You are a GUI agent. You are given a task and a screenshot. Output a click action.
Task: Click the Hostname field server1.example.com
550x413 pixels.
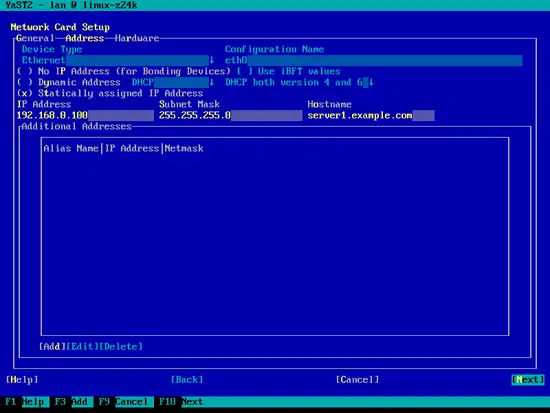pos(371,115)
